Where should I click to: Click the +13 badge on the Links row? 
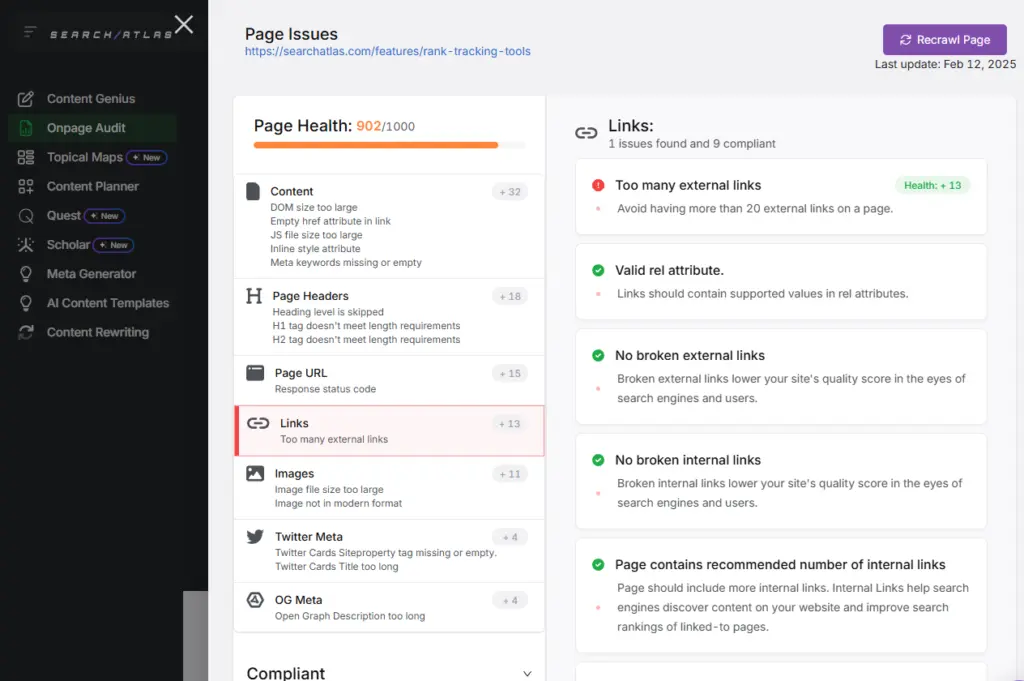click(510, 424)
